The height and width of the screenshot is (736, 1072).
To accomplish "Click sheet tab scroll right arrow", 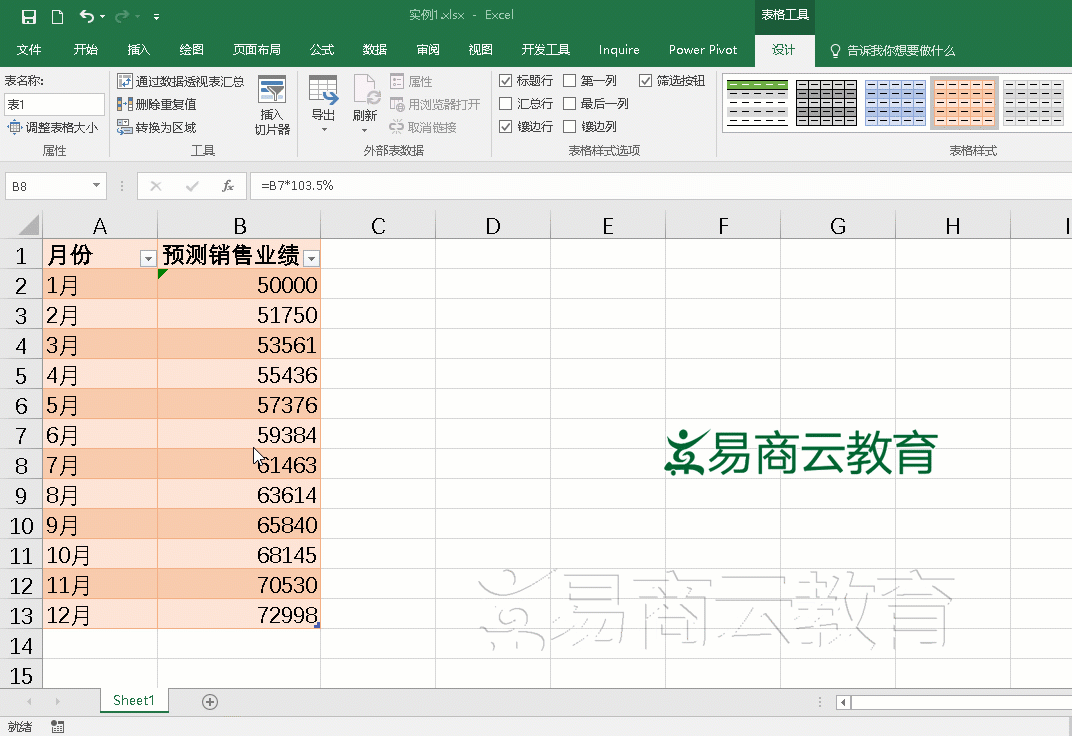I will coord(57,701).
